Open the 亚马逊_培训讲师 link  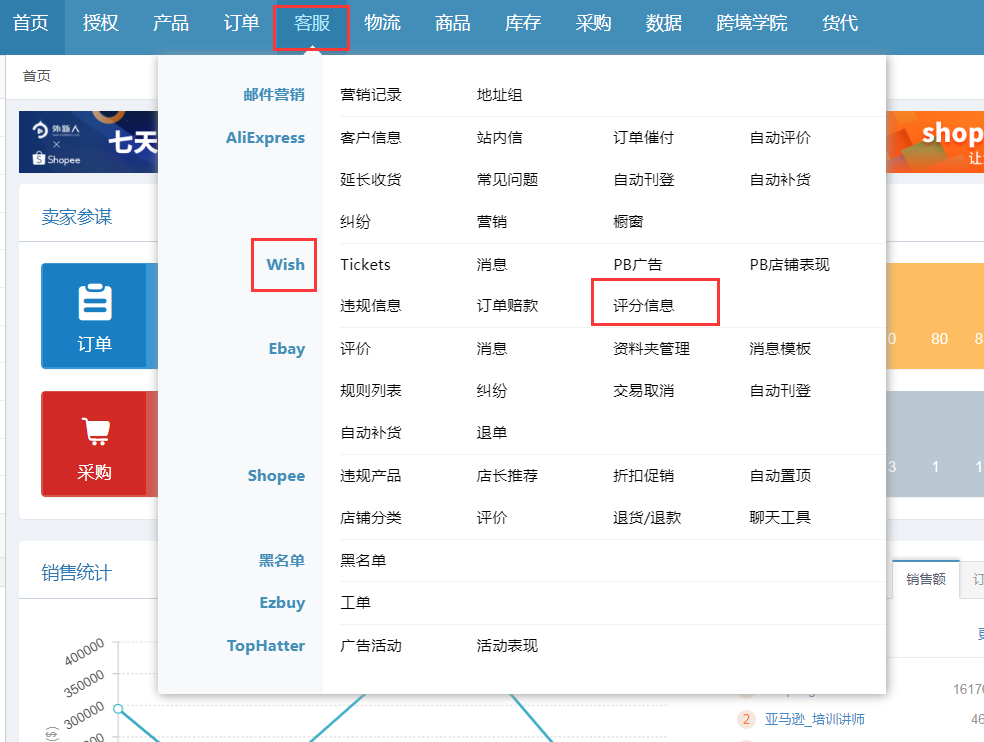click(x=815, y=719)
